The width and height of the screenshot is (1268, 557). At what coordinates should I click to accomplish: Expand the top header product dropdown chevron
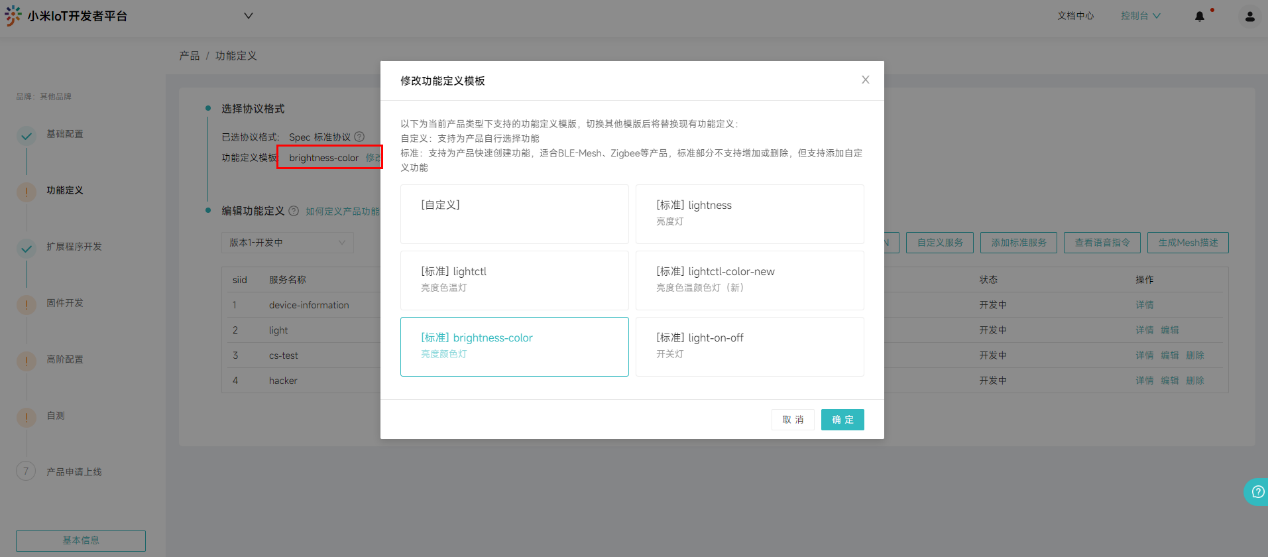pyautogui.click(x=248, y=15)
